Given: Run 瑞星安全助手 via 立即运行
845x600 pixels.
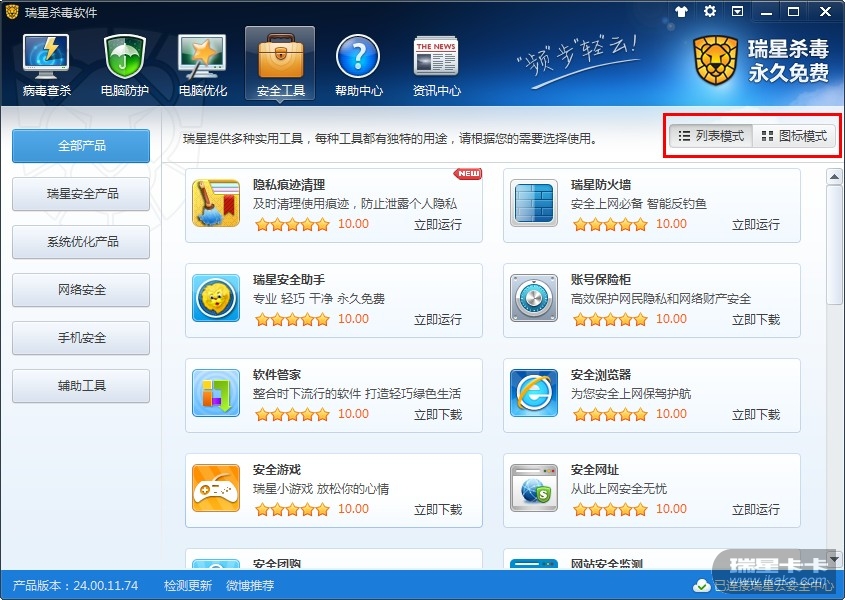Looking at the screenshot, I should coord(438,320).
